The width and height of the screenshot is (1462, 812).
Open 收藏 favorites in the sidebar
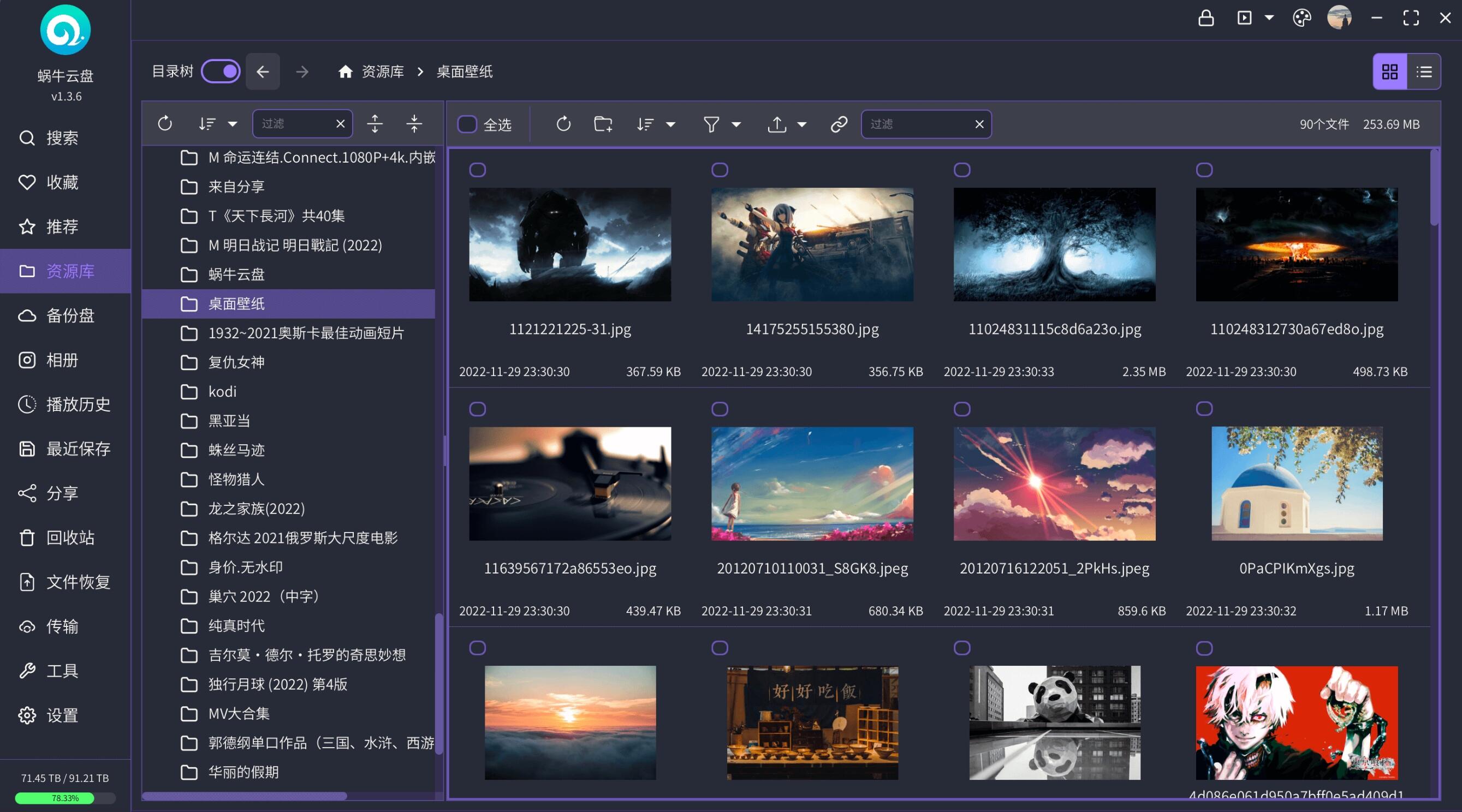click(66, 182)
